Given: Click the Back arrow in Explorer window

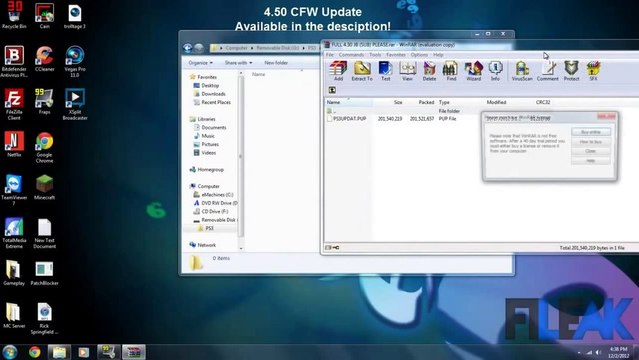Looking at the screenshot, I should tap(187, 48).
